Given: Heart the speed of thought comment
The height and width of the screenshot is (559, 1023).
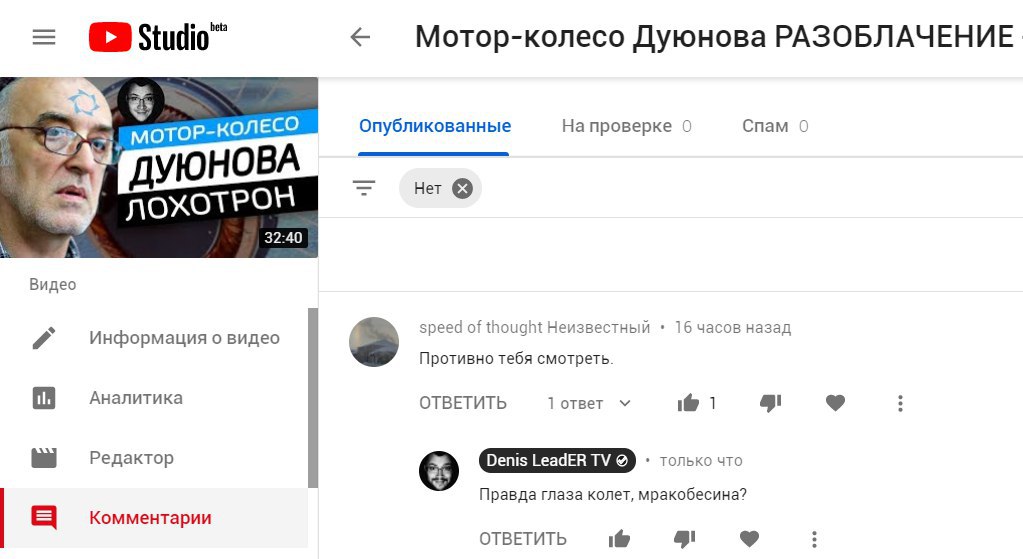Looking at the screenshot, I should pyautogui.click(x=835, y=403).
